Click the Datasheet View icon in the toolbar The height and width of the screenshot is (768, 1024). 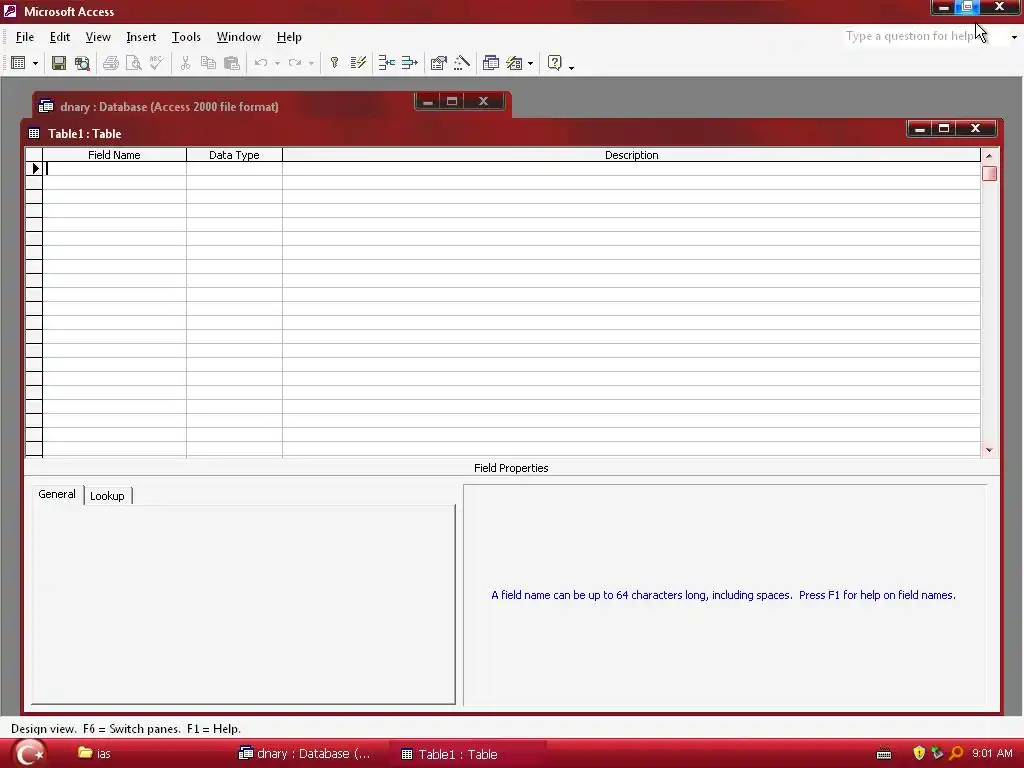18,63
